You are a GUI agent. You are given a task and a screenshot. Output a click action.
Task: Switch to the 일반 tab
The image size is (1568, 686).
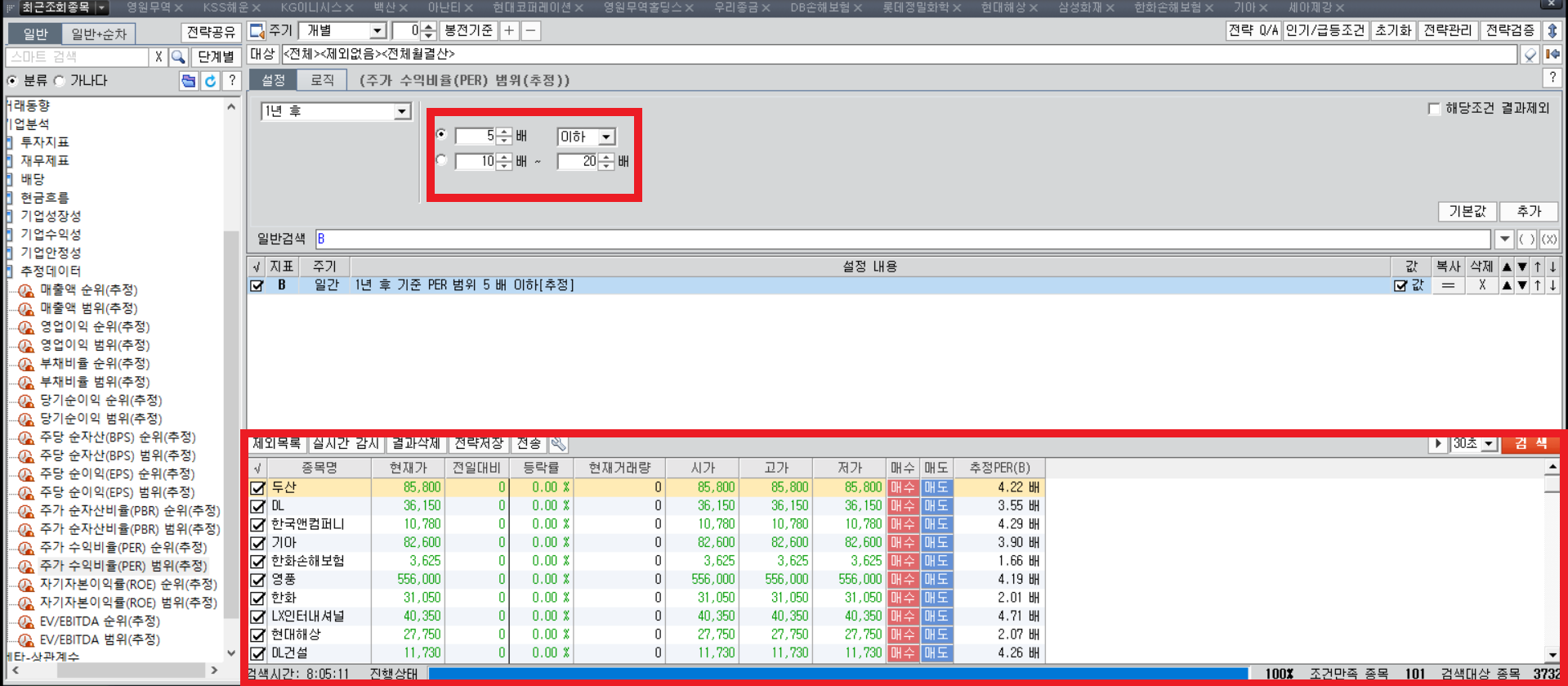pos(35,34)
